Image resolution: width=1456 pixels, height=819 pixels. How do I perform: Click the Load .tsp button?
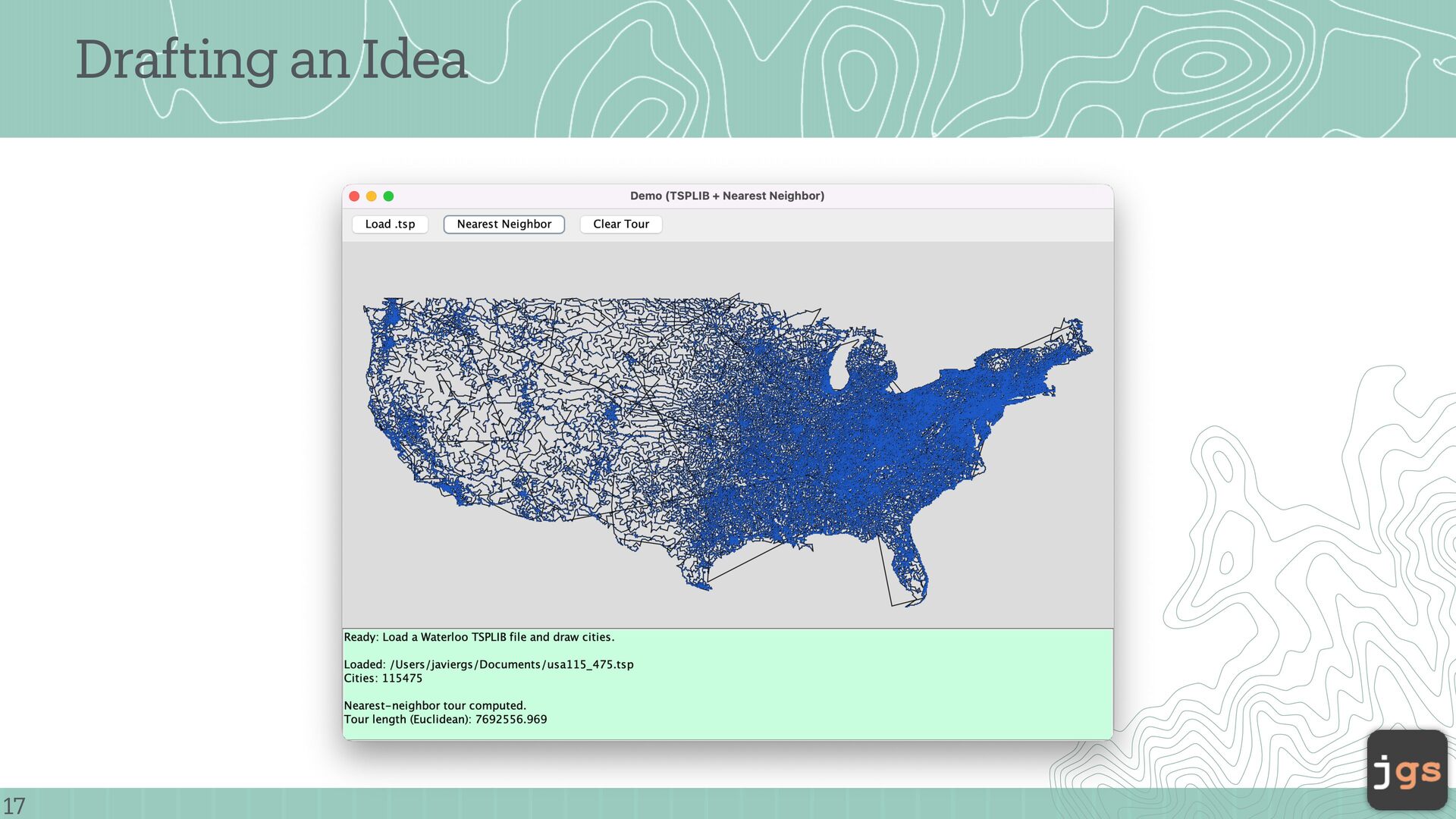click(x=390, y=224)
